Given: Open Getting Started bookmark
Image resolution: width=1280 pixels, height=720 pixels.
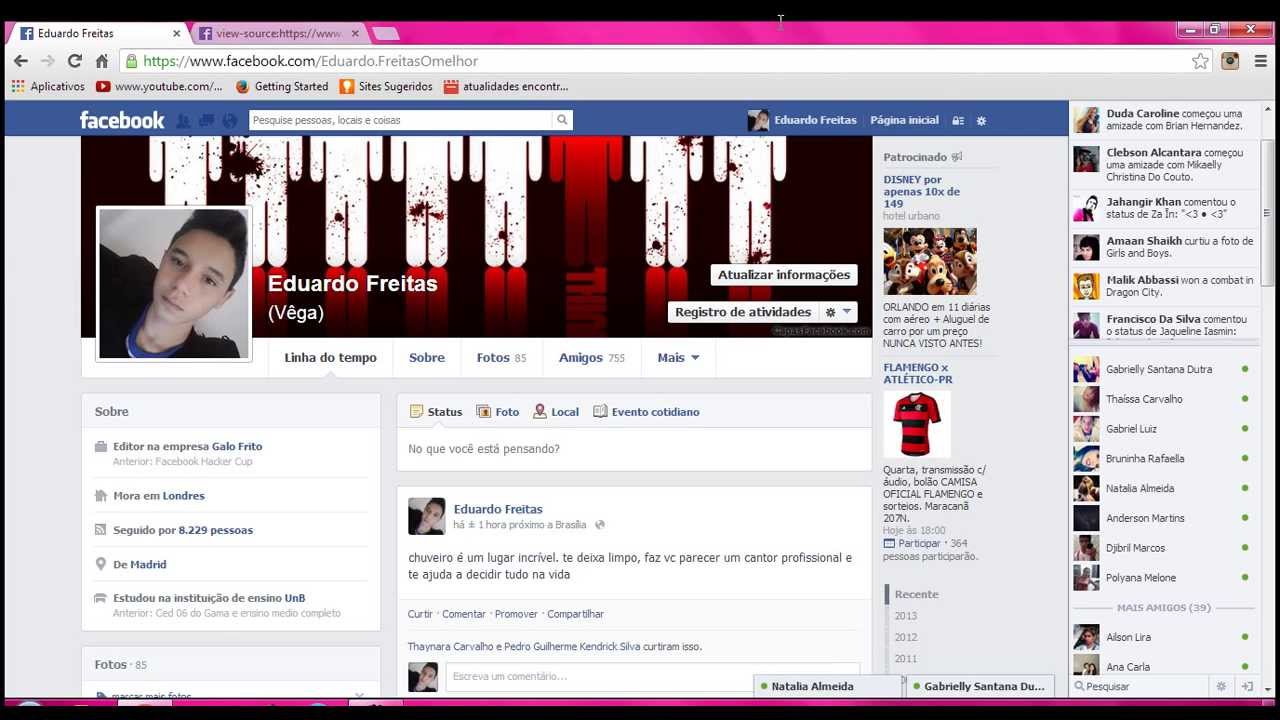Looking at the screenshot, I should point(282,86).
